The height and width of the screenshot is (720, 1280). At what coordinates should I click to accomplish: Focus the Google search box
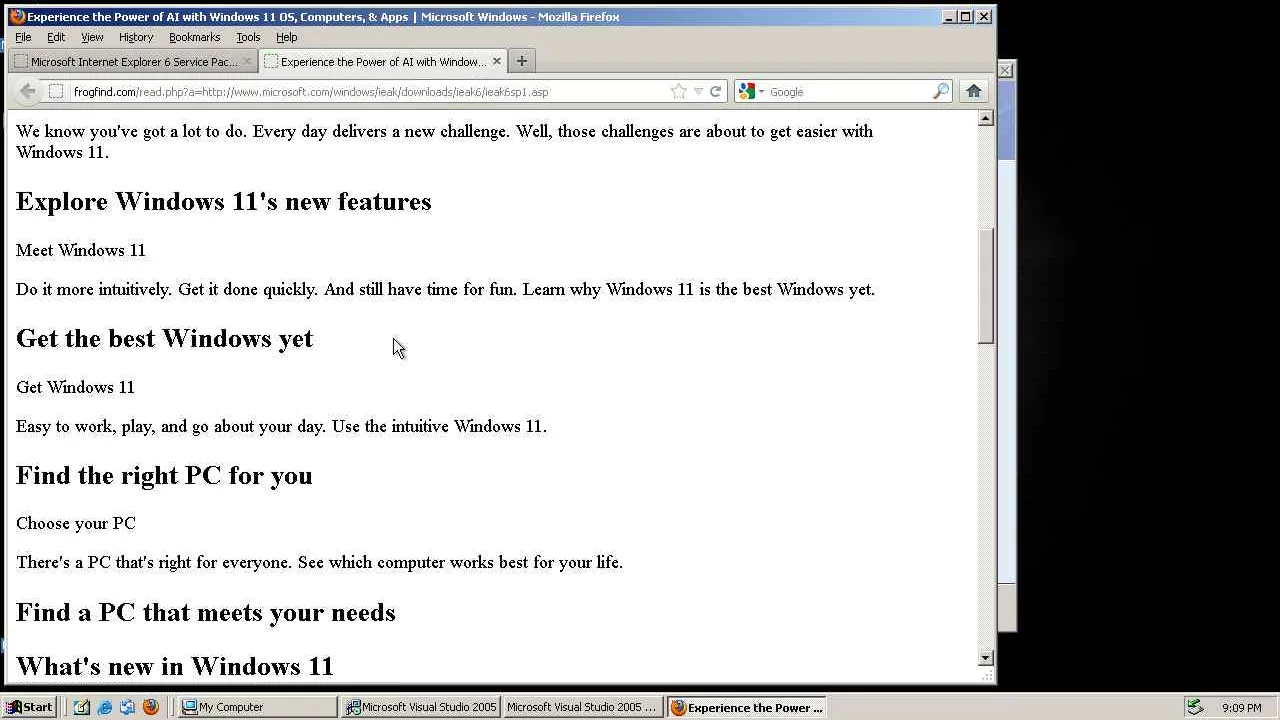[848, 91]
